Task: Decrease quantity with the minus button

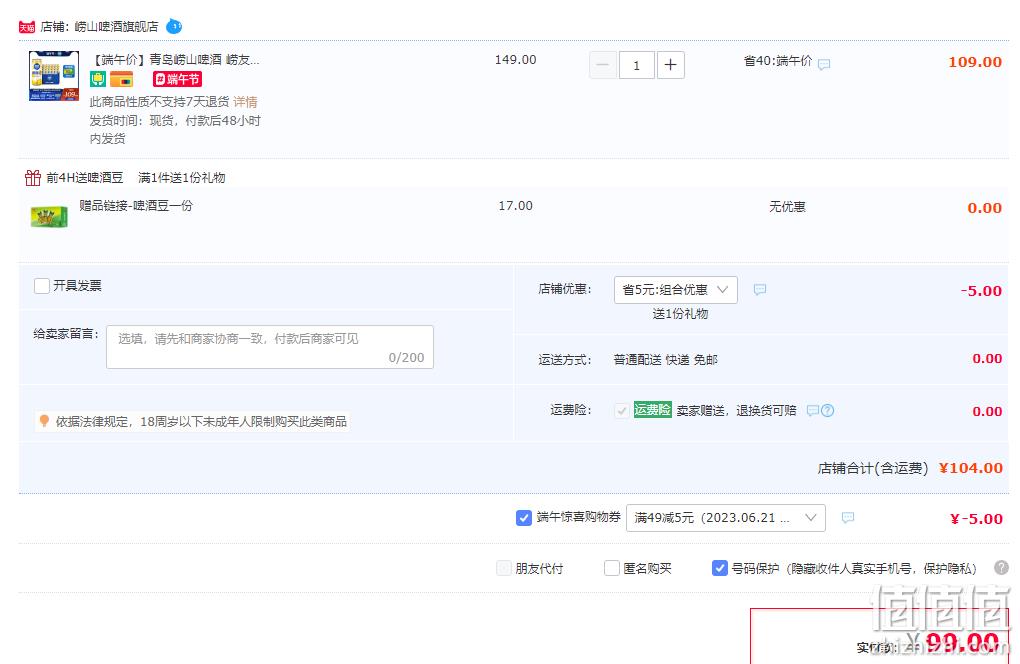Action: tap(603, 65)
